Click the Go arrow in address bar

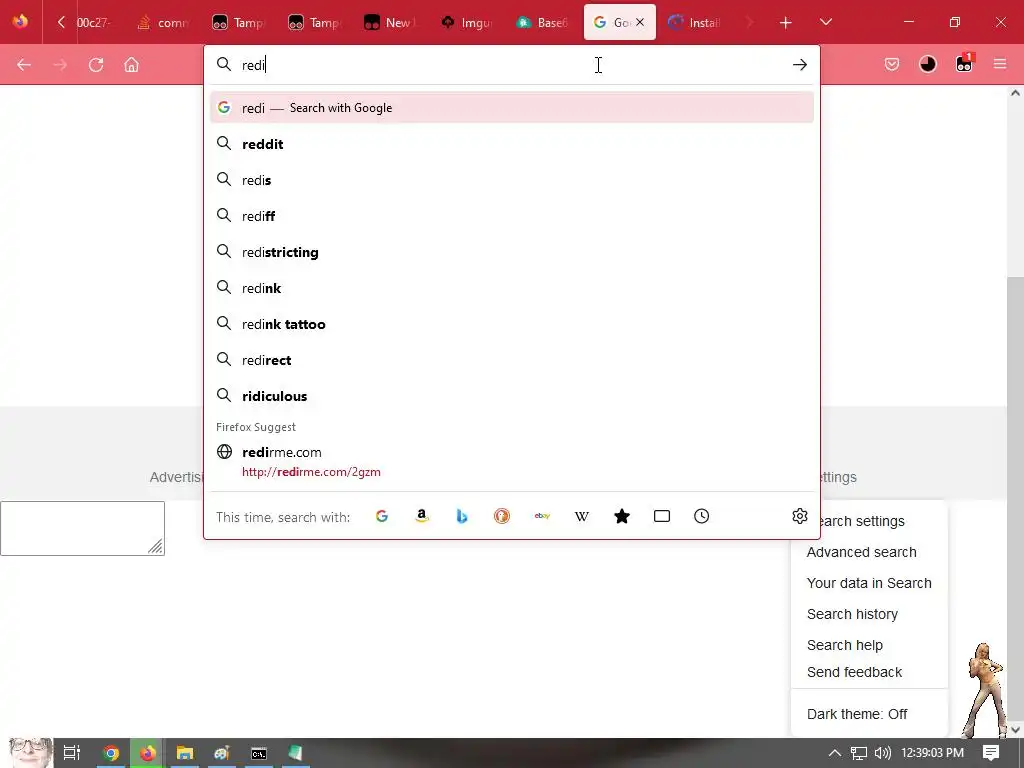[x=799, y=65]
